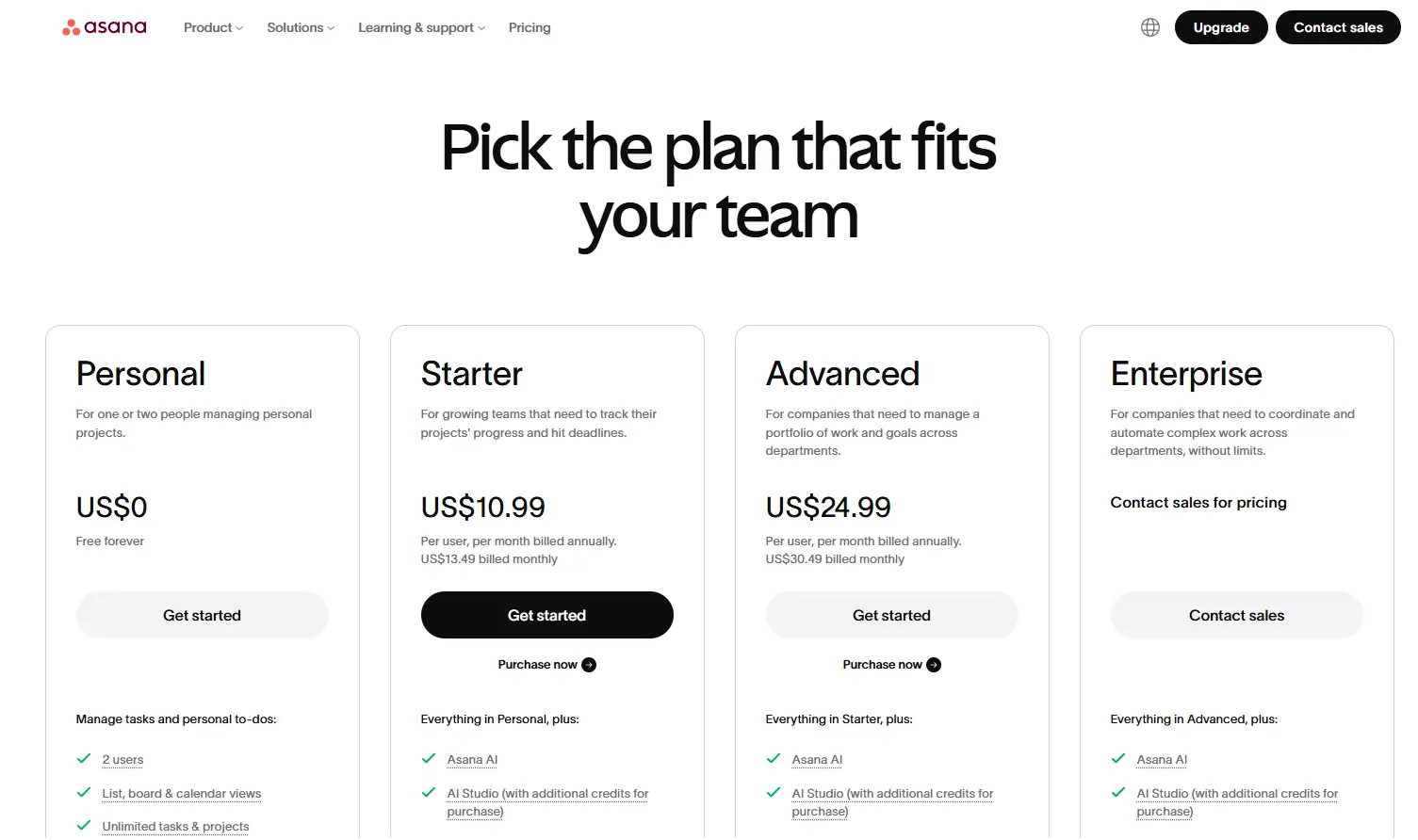
Task: Select Pricing in the navigation menu
Action: (529, 27)
